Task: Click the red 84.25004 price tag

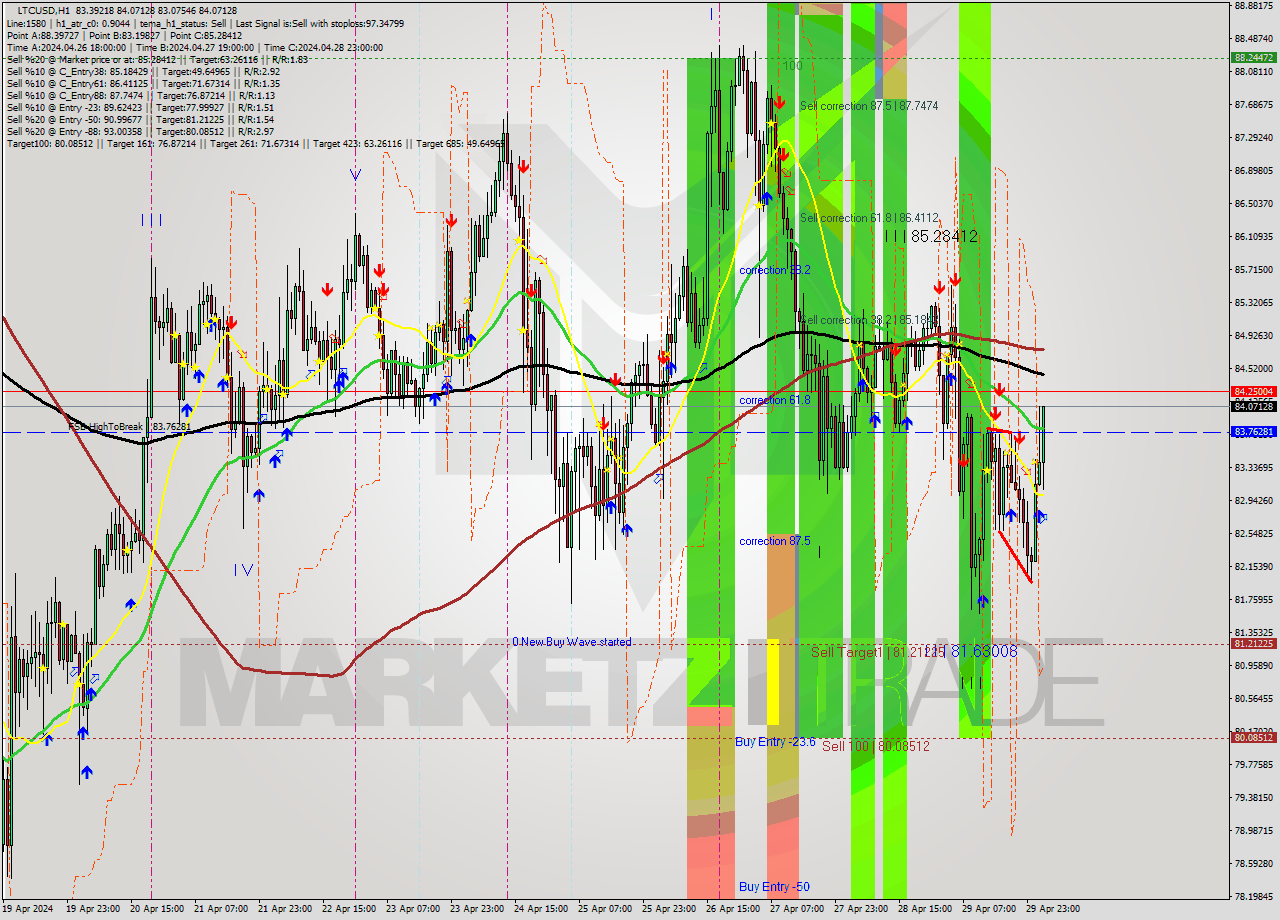Action: pos(1254,392)
